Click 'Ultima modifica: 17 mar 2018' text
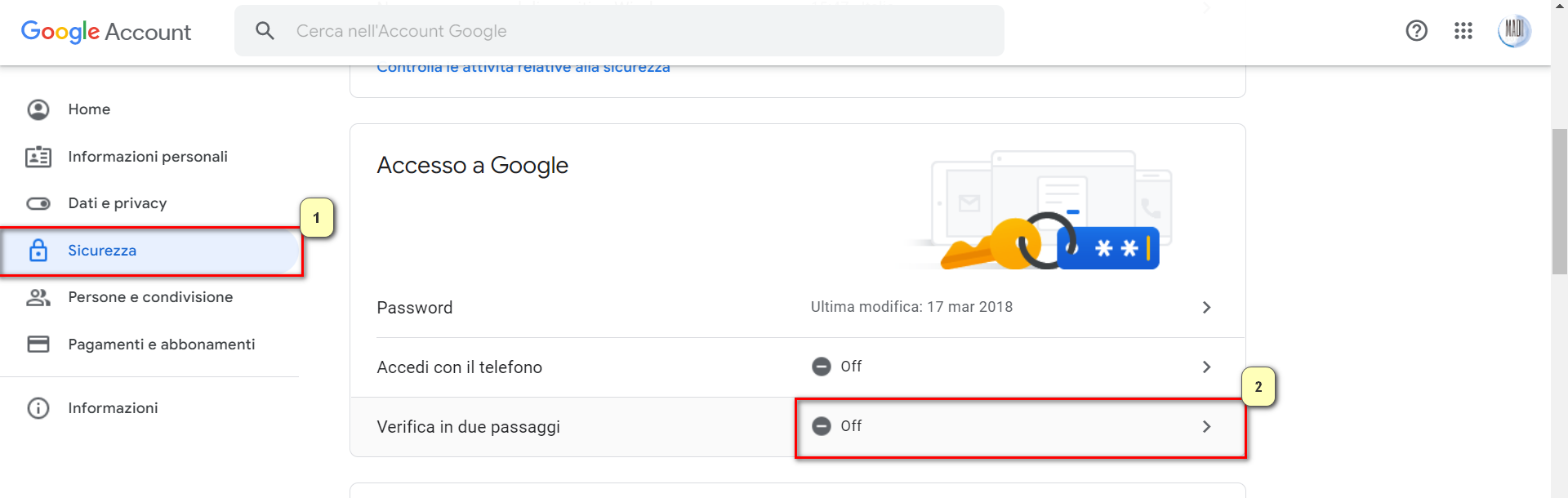Screen dimensions: 1568x498 tap(911, 307)
